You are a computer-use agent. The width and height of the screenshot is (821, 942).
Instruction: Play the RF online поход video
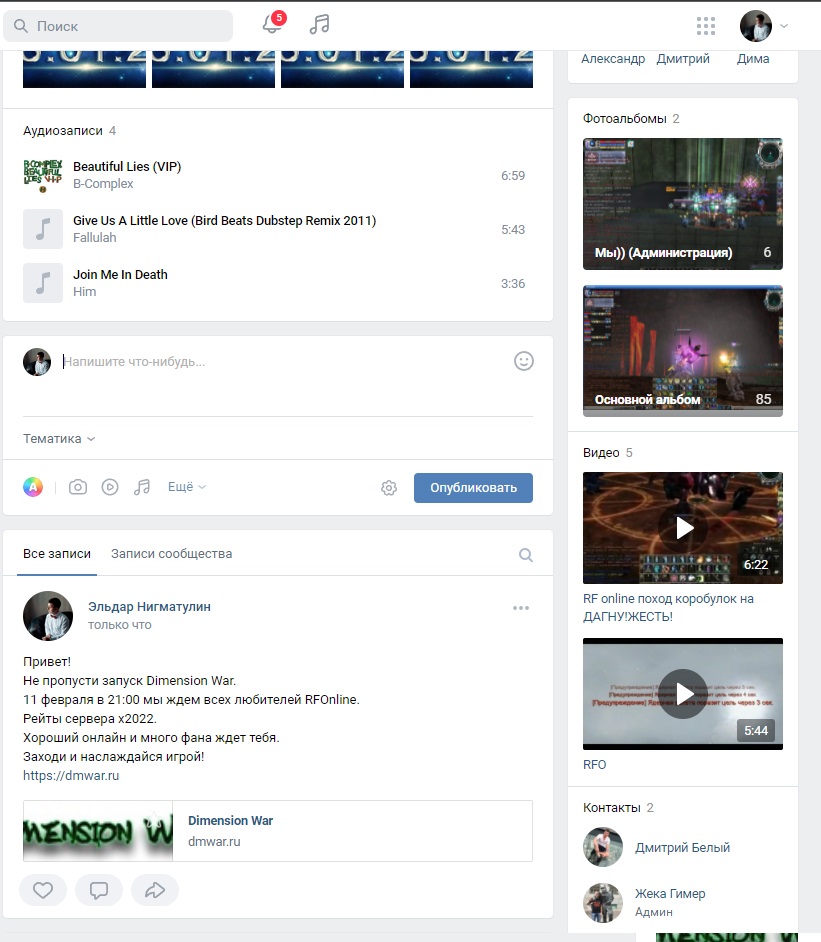(683, 528)
